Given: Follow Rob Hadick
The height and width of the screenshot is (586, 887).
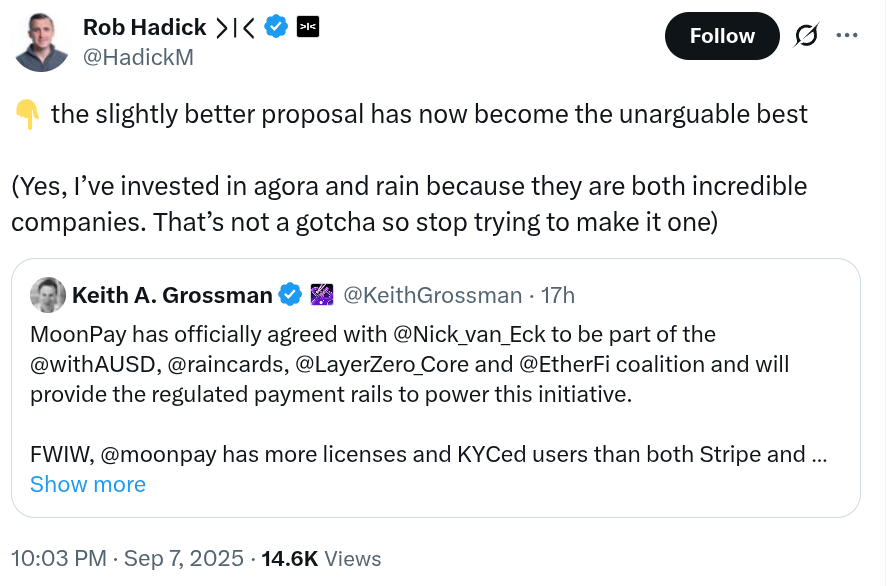Looking at the screenshot, I should pyautogui.click(x=722, y=36).
